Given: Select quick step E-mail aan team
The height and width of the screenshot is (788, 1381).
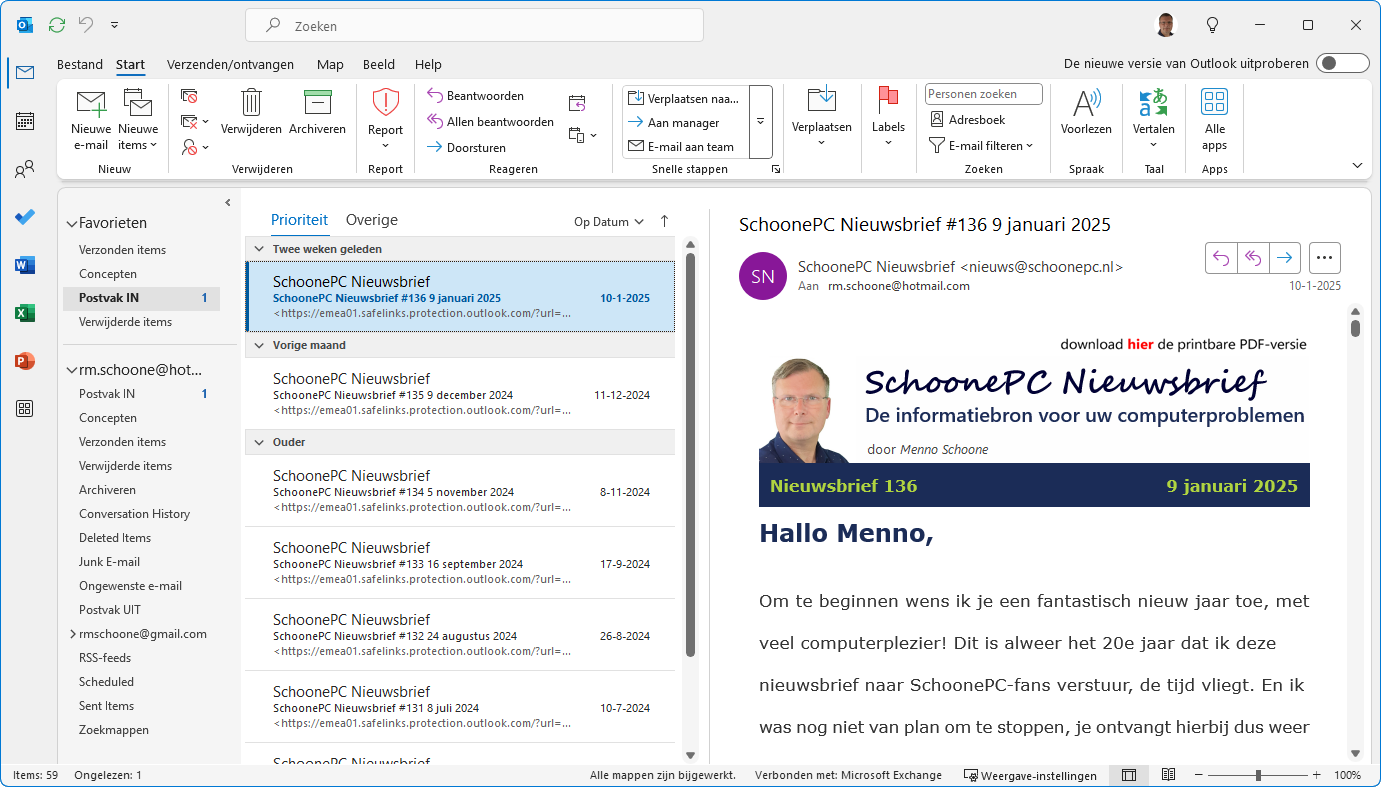Looking at the screenshot, I should pos(683,146).
